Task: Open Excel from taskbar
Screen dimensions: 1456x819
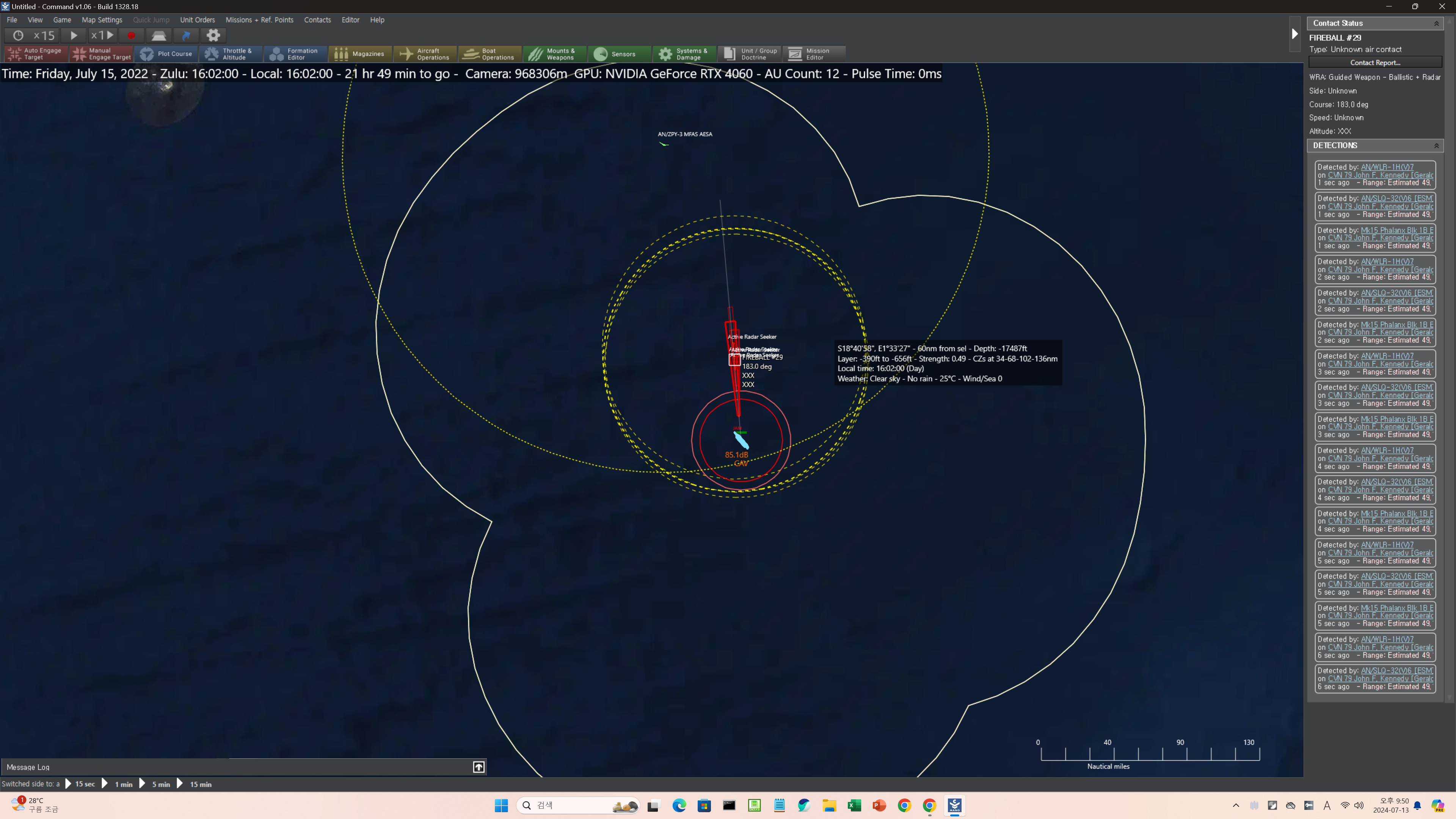Action: (854, 805)
